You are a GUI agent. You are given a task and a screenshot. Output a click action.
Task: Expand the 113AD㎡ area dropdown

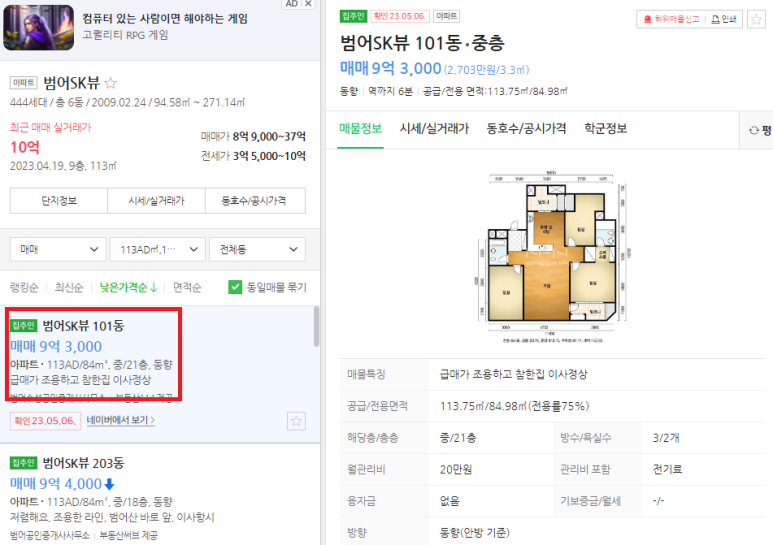pos(158,249)
